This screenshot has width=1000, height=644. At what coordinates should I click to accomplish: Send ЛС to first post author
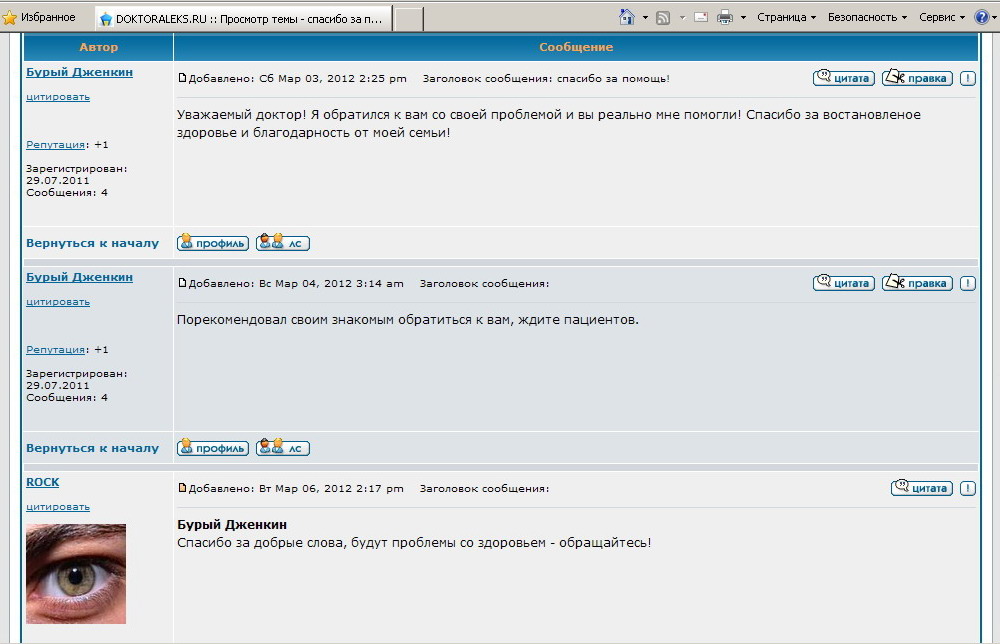[x=283, y=243]
